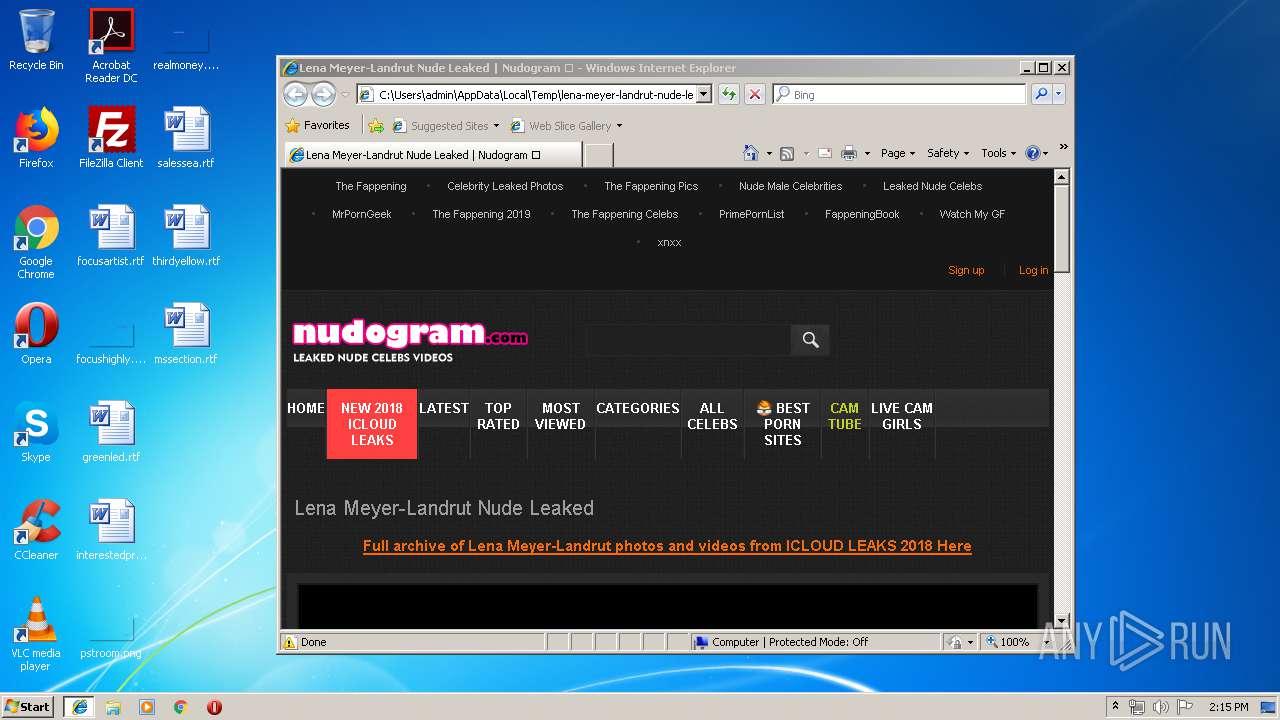Select the FileZilla Client desktop icon
The width and height of the screenshot is (1280, 720).
(x=111, y=138)
